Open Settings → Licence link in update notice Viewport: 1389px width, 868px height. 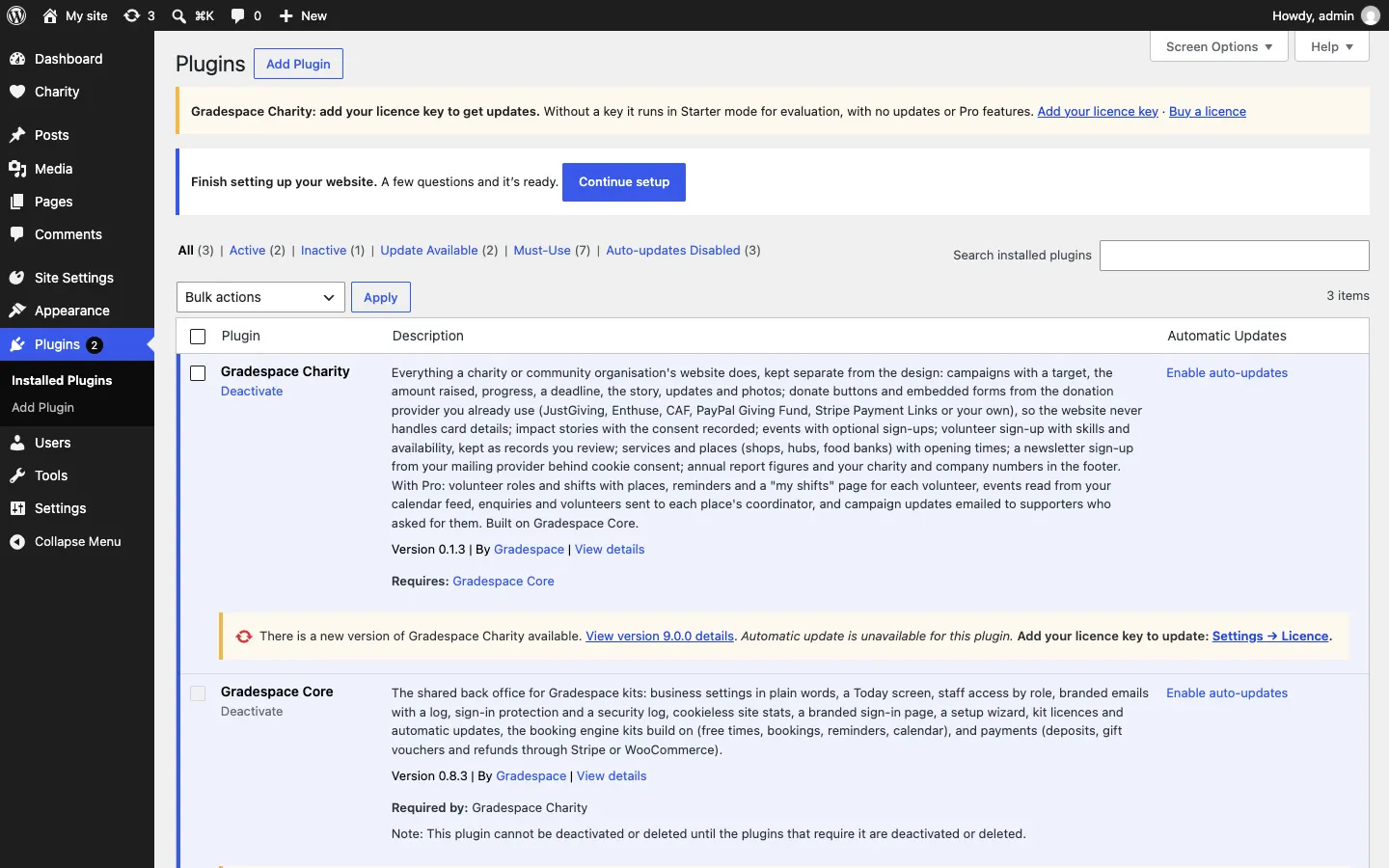tap(1270, 637)
